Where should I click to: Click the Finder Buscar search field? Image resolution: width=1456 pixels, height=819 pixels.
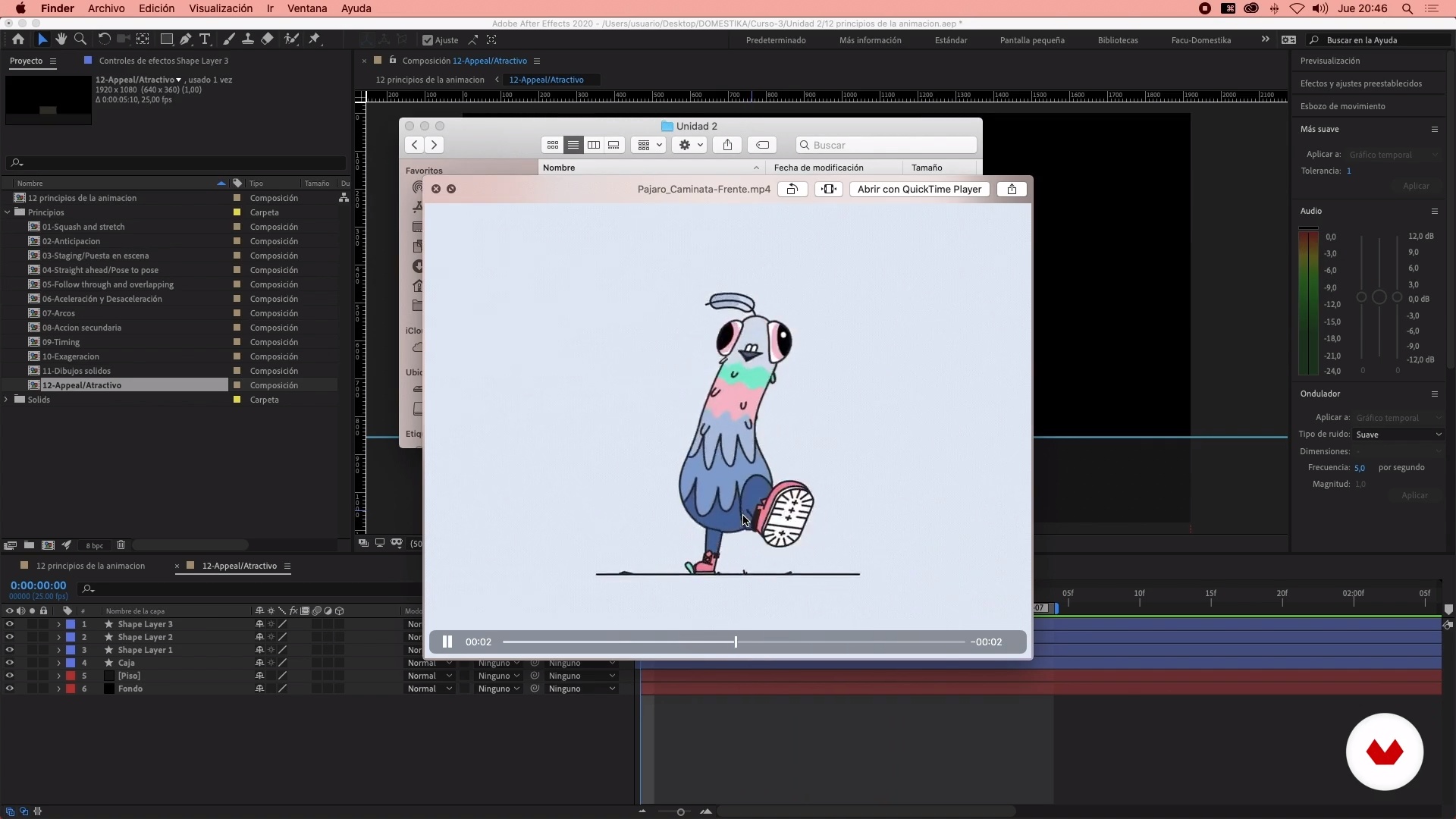[x=886, y=145]
